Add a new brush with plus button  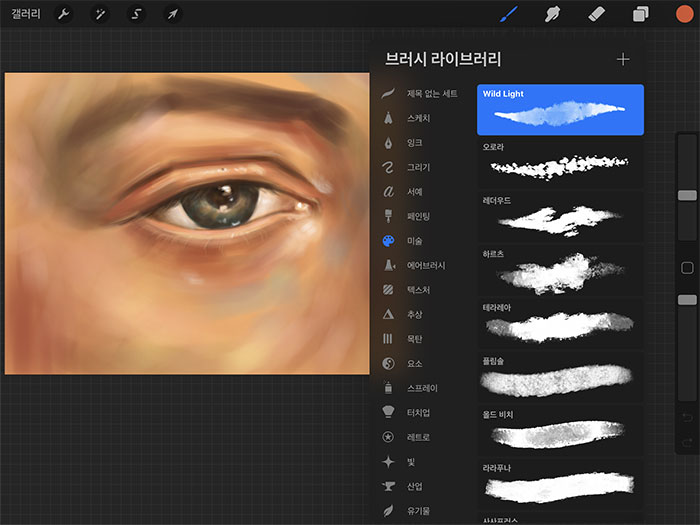[x=623, y=59]
